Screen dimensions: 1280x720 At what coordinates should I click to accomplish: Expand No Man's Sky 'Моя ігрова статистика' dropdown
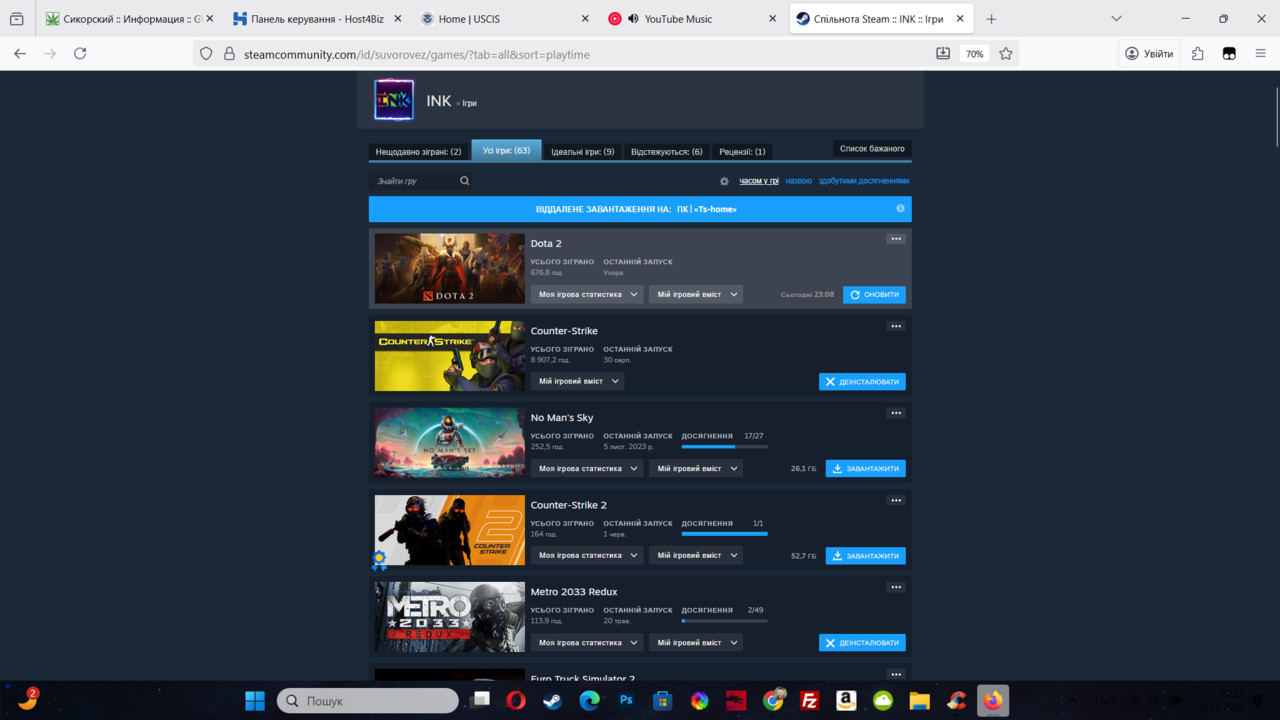pyautogui.click(x=587, y=468)
